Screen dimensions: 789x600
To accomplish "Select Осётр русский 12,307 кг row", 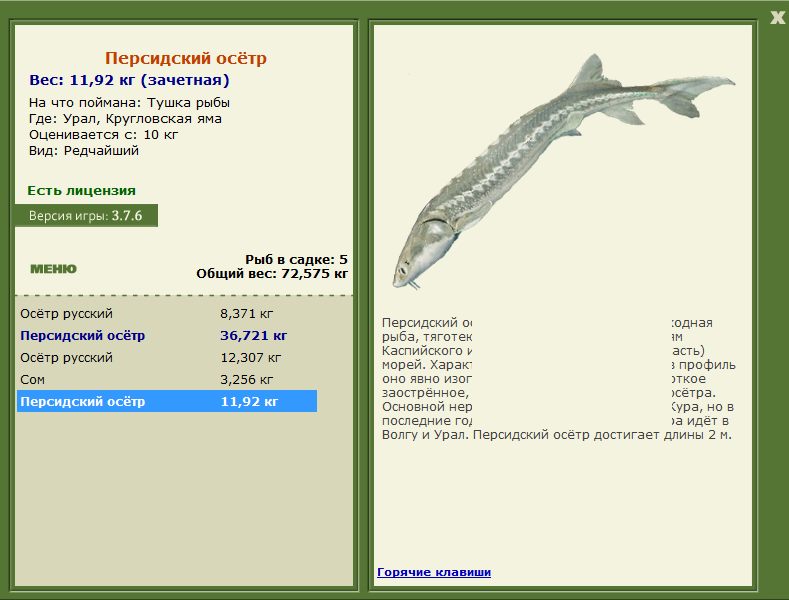I will pyautogui.click(x=167, y=358).
